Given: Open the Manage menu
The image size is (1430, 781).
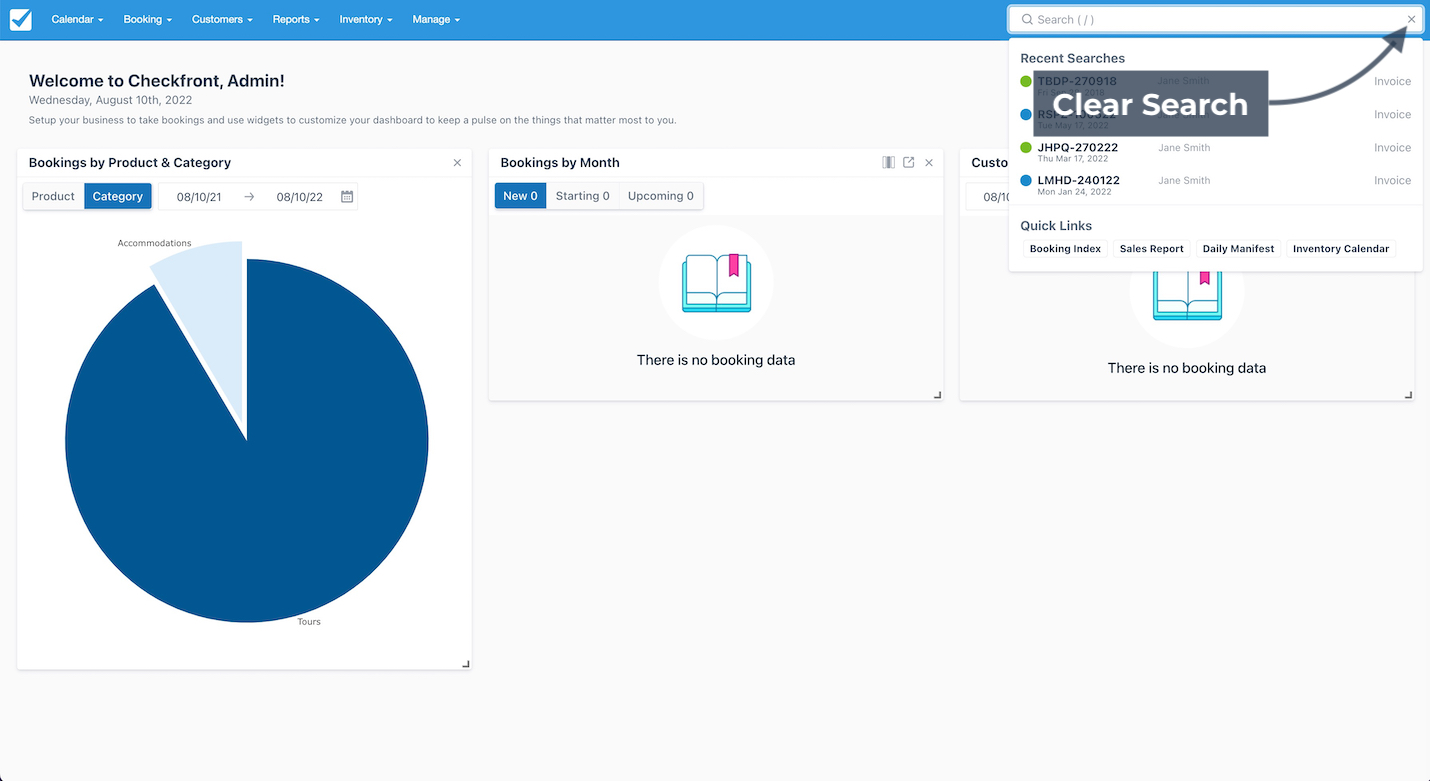Looking at the screenshot, I should click(x=436, y=19).
